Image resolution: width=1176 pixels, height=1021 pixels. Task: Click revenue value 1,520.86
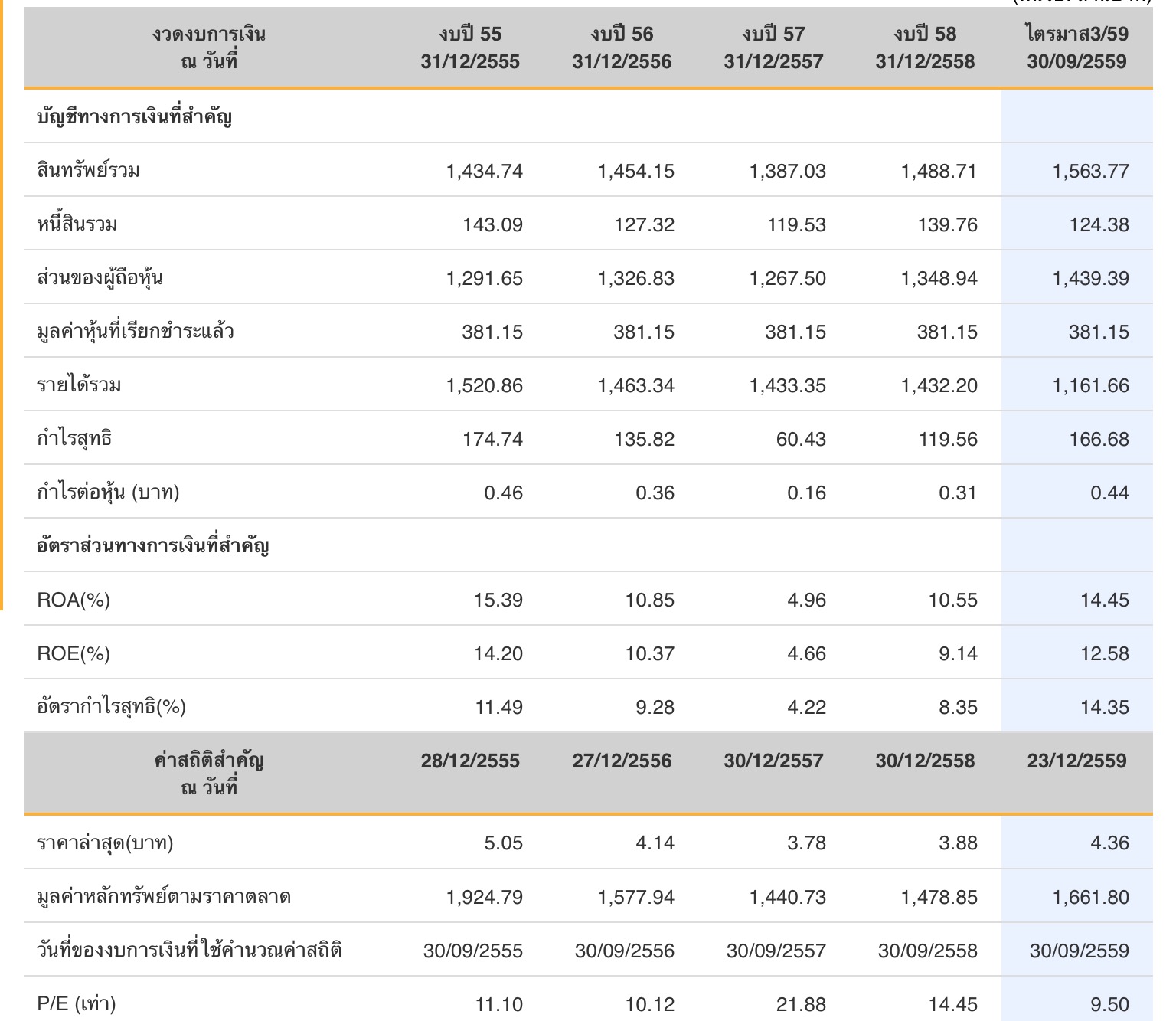(x=485, y=385)
